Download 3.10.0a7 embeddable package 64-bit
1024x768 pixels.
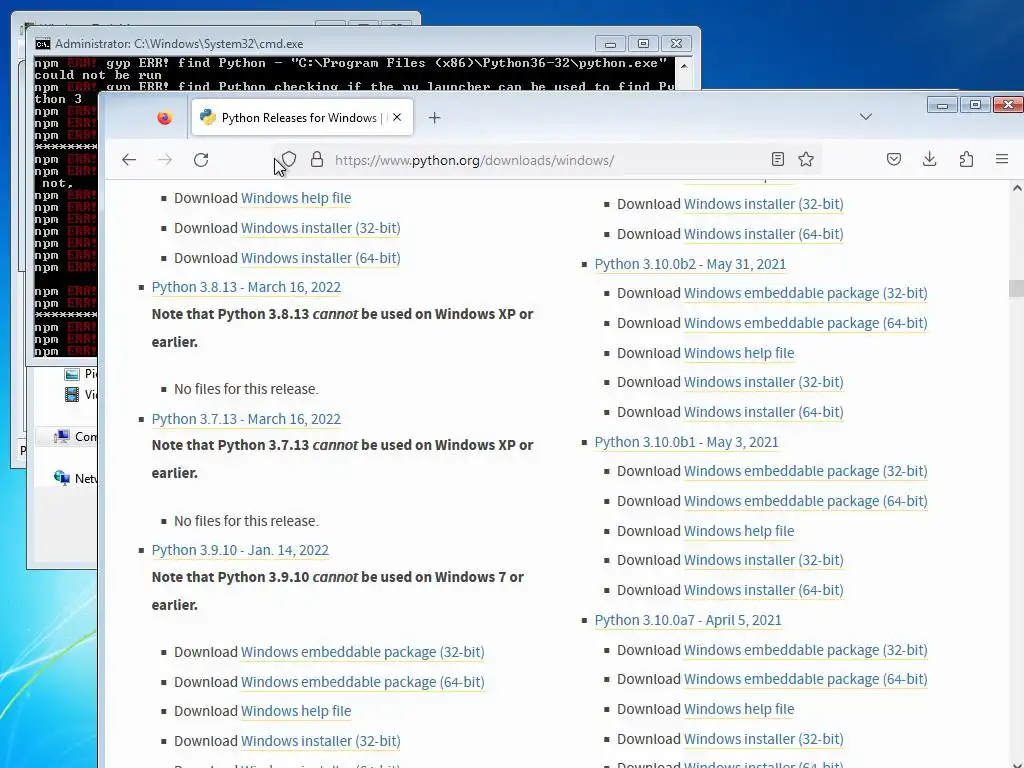coord(805,679)
